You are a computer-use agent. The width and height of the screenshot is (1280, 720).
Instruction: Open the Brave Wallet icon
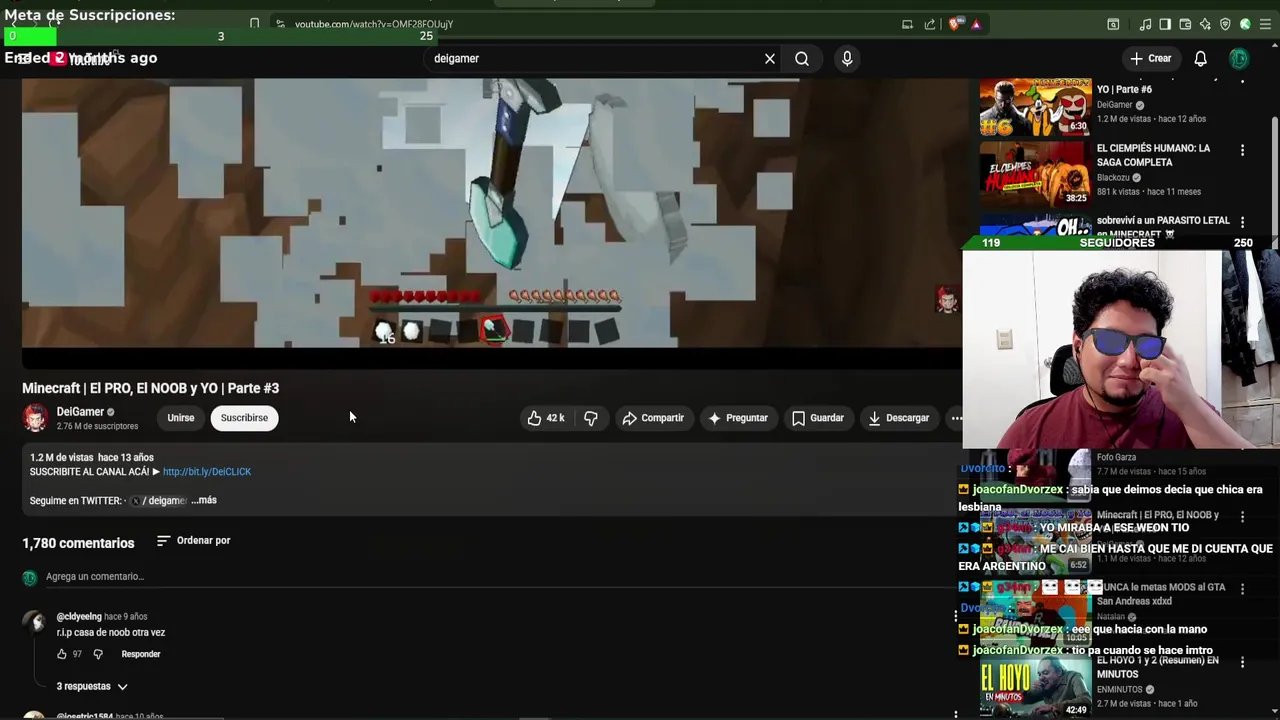click(x=1185, y=24)
